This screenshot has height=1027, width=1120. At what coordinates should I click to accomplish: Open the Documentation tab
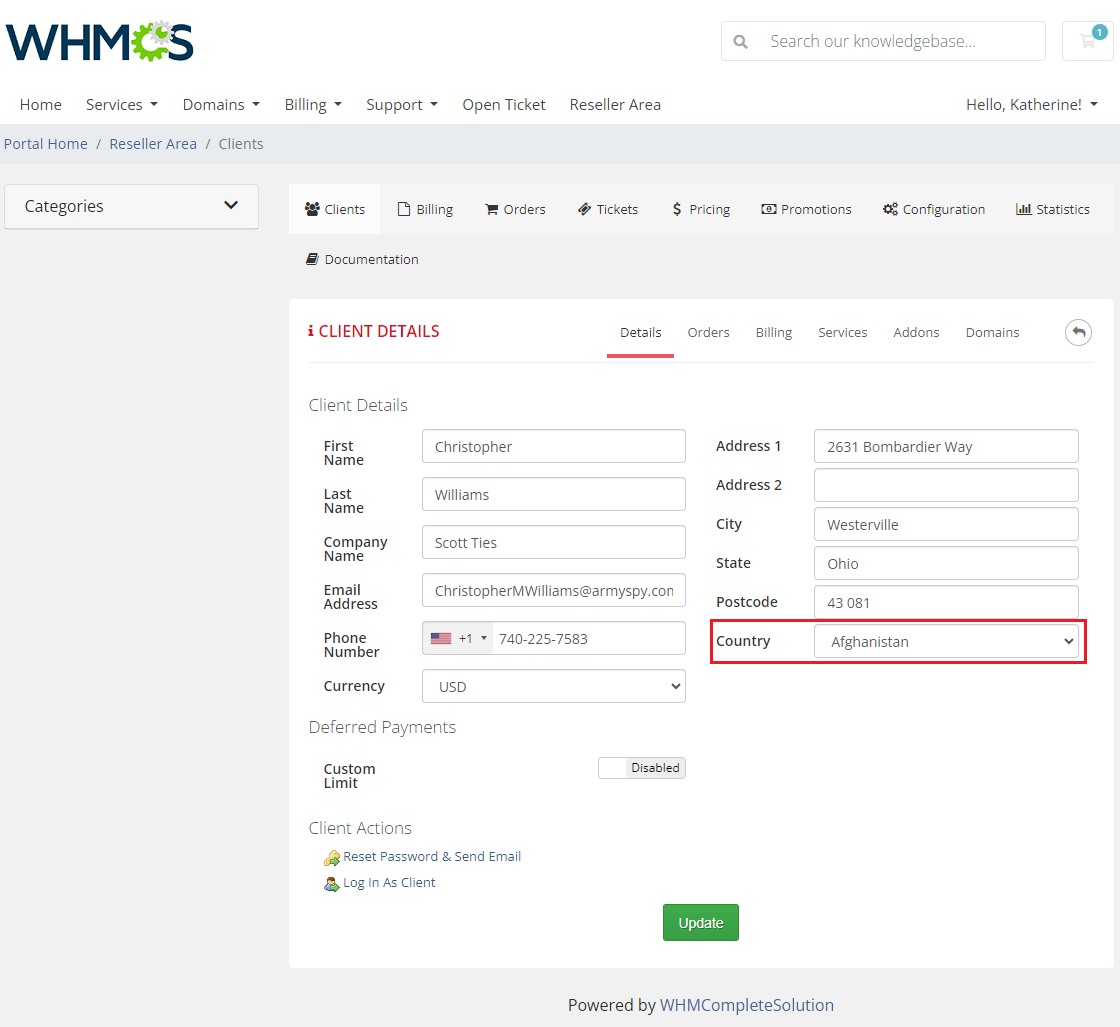[362, 259]
